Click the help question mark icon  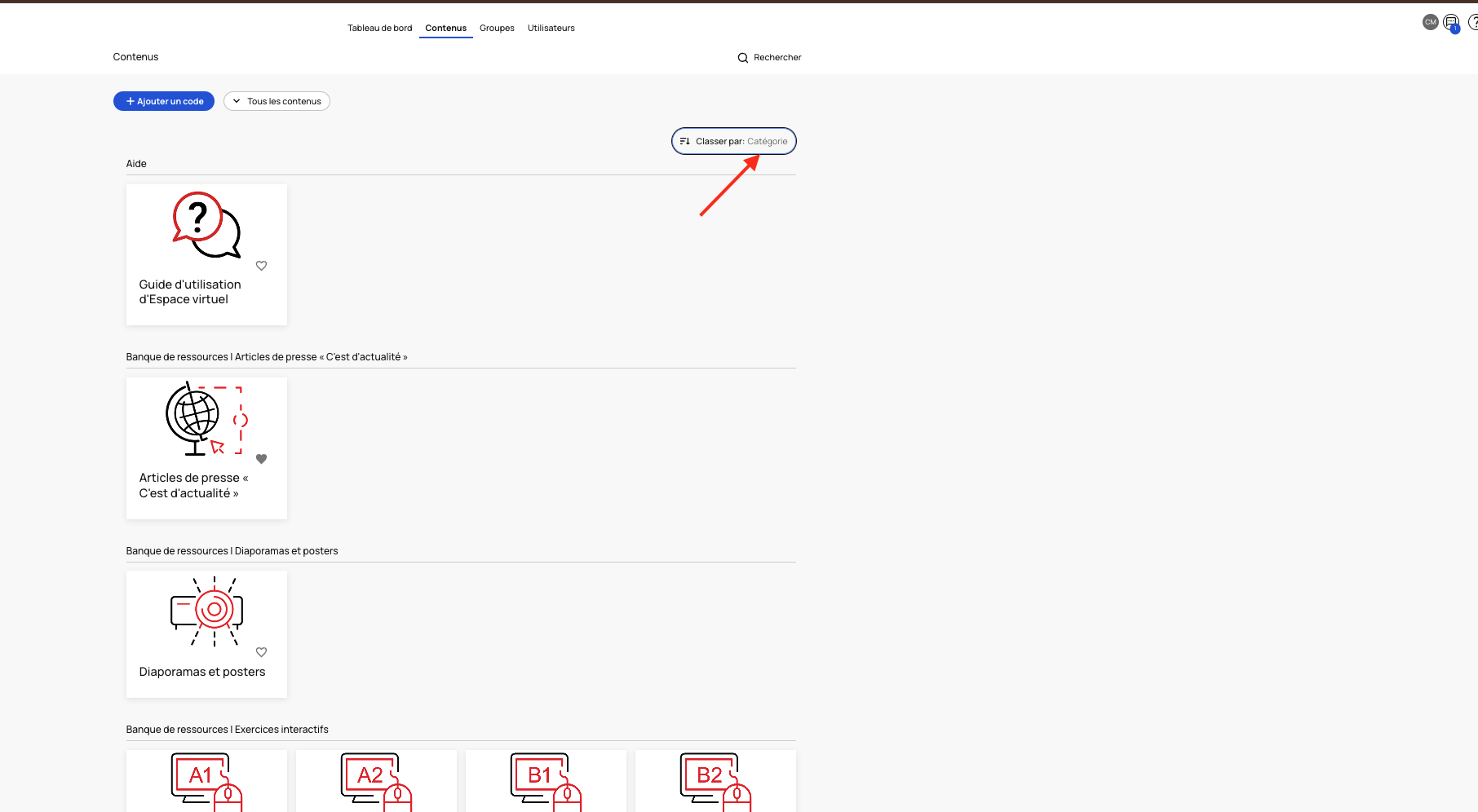pos(1473,23)
